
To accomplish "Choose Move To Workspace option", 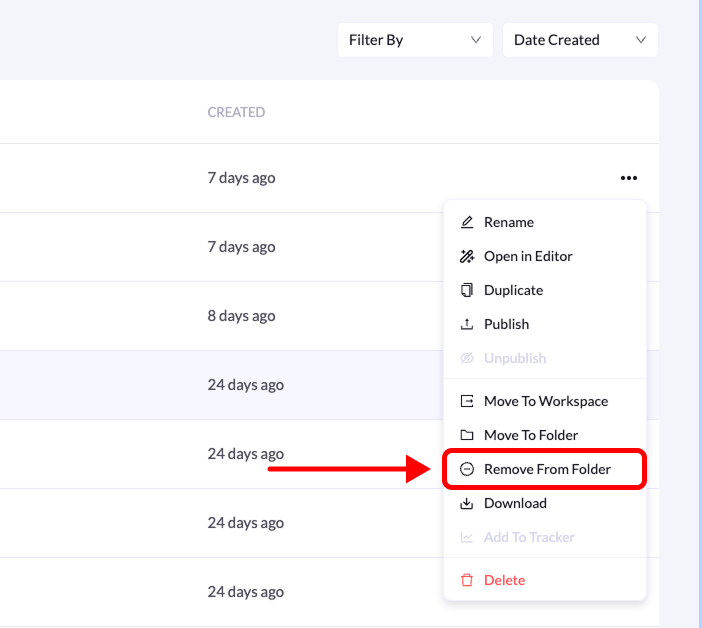I will (544, 401).
